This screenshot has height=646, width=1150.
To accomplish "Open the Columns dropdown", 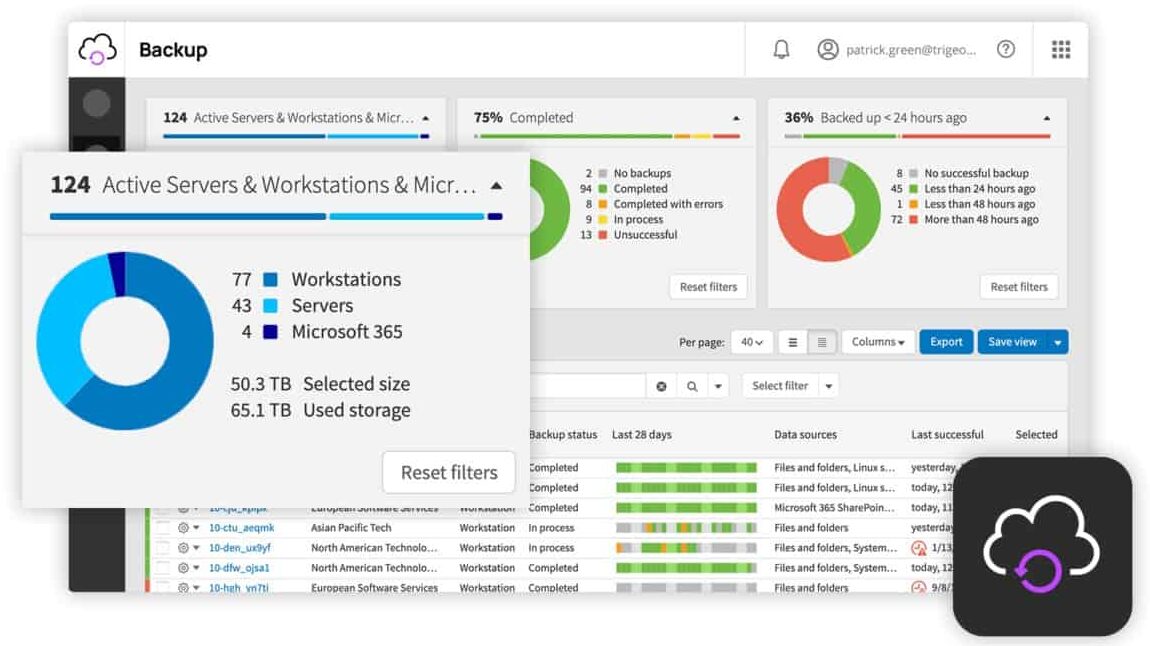I will coord(877,341).
